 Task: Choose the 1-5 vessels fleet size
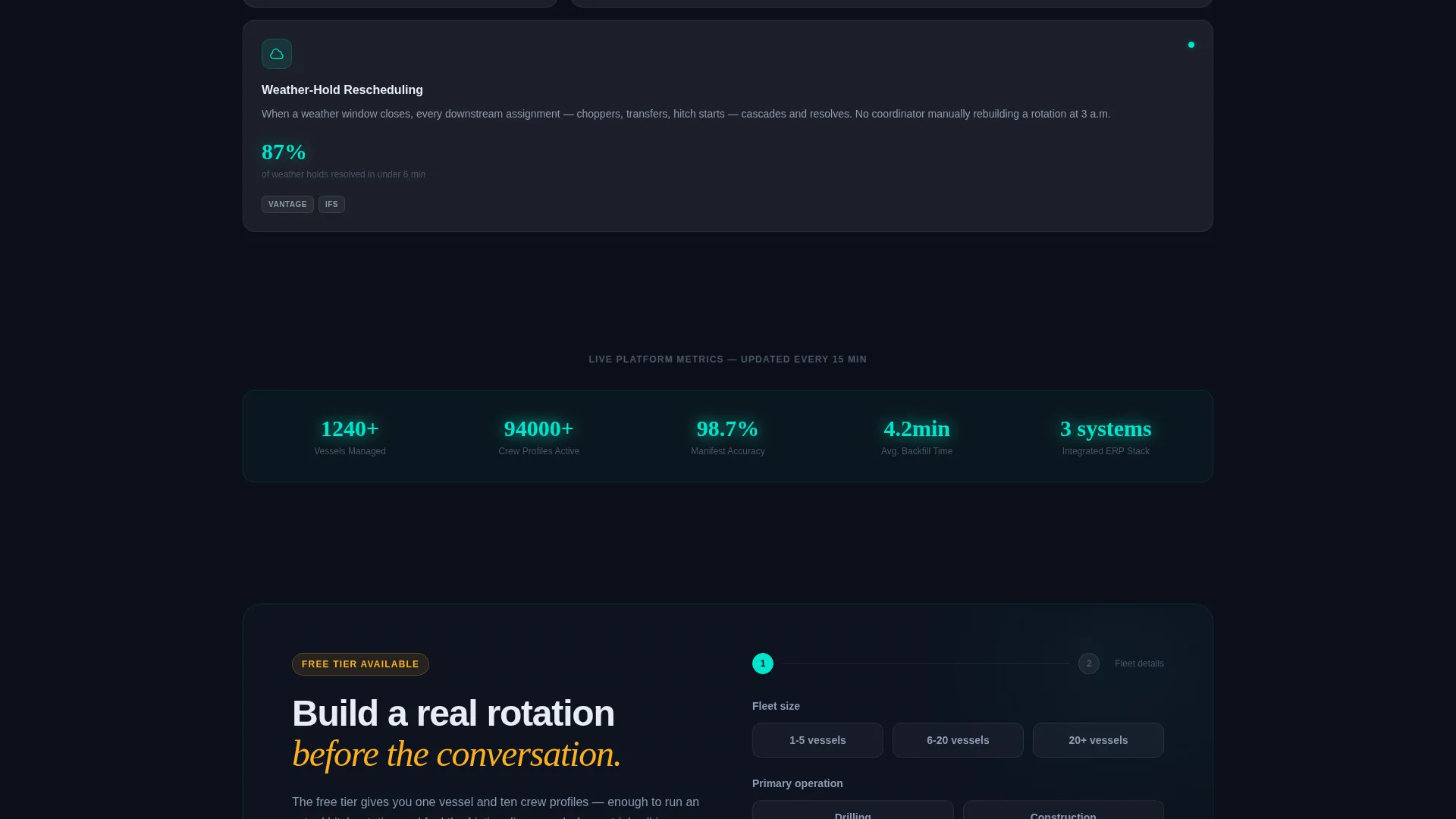click(817, 740)
